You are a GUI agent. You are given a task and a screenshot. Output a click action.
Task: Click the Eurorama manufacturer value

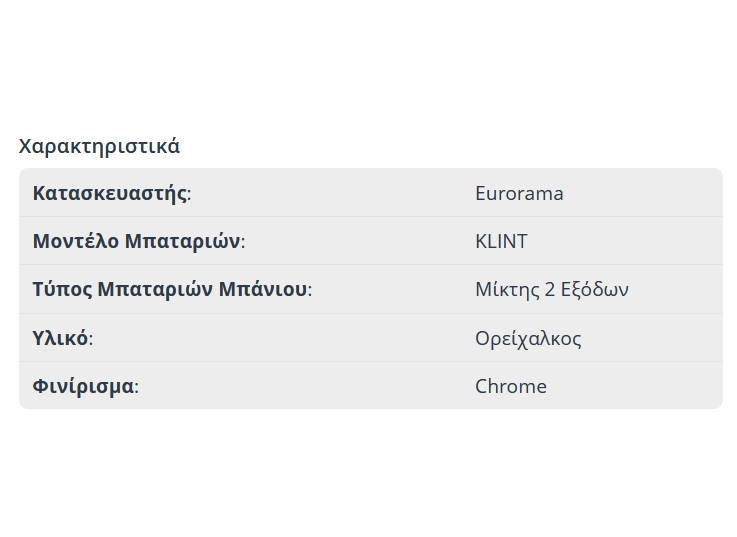click(x=519, y=193)
